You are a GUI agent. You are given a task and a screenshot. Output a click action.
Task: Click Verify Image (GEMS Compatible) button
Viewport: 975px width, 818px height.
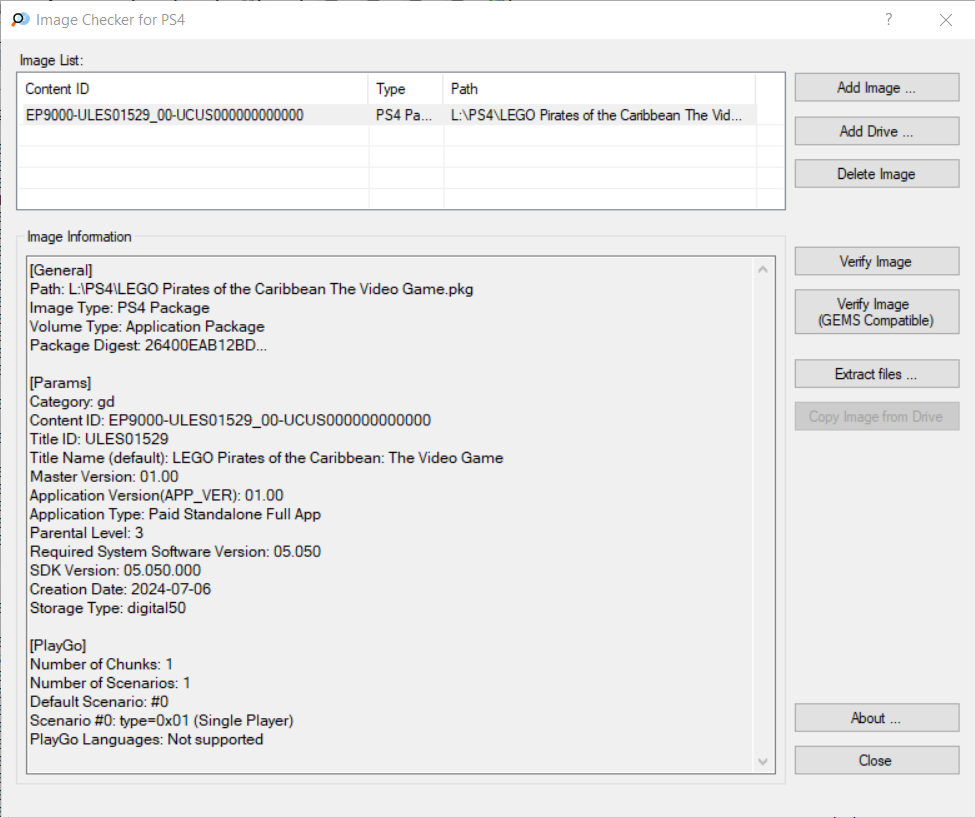877,312
